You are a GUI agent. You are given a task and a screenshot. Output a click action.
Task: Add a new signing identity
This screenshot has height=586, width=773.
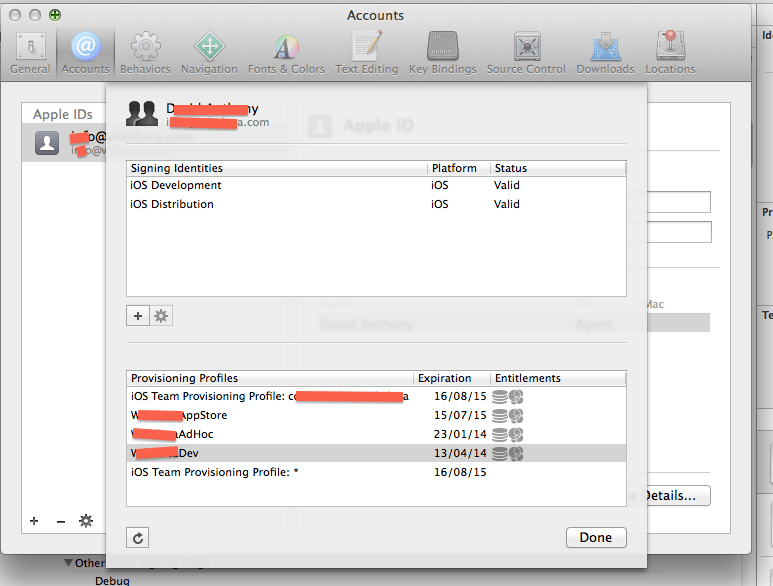(138, 316)
